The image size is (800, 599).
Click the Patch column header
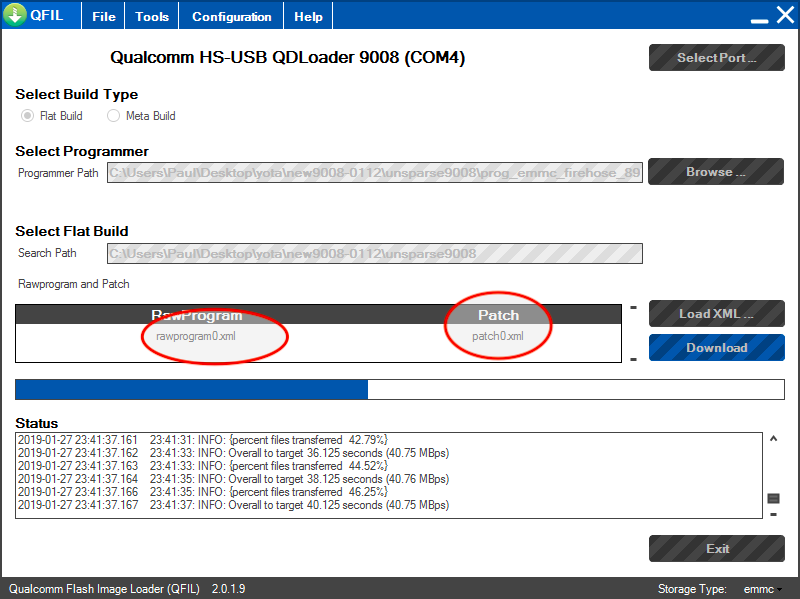pos(498,315)
